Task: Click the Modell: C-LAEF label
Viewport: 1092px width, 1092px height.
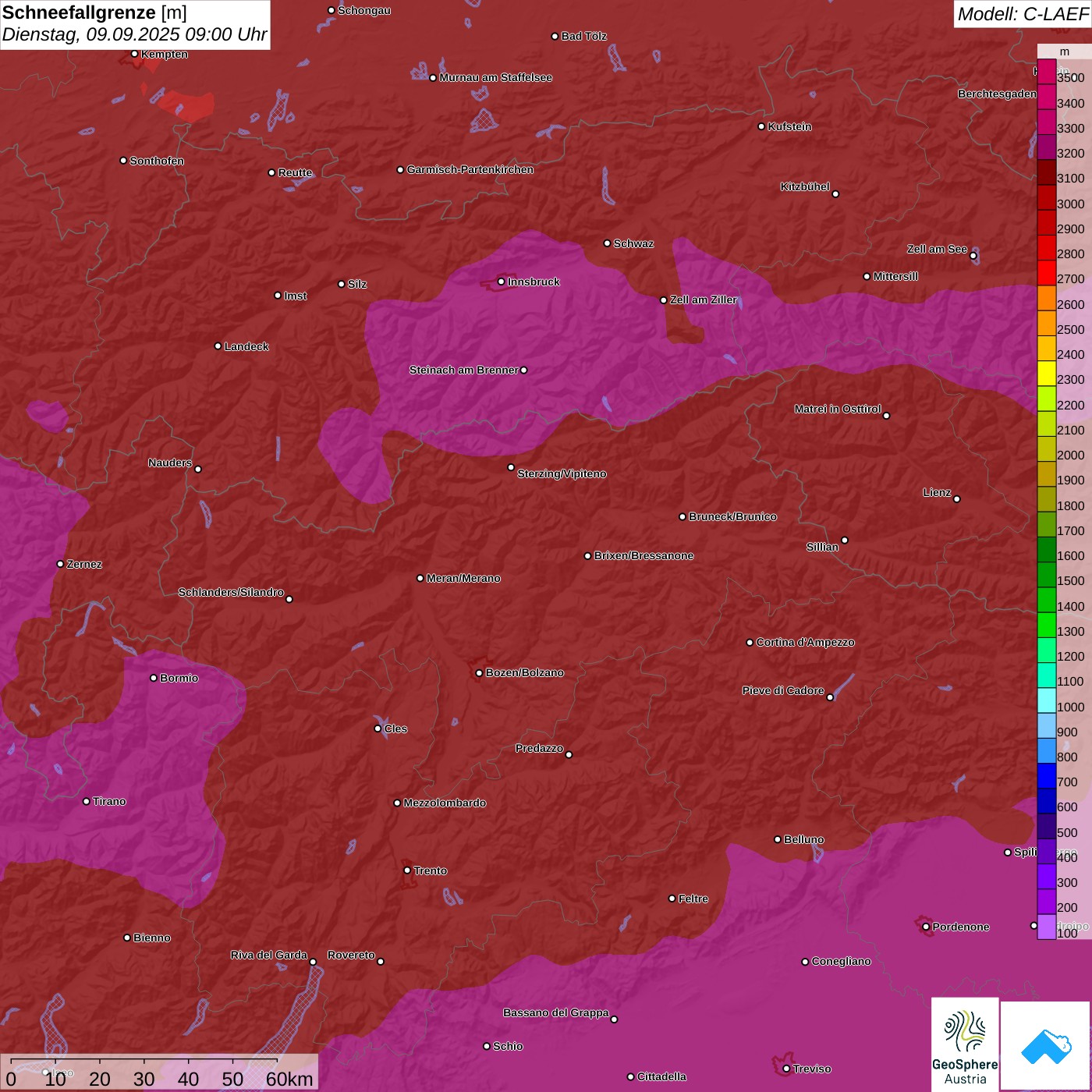Action: point(1023,14)
